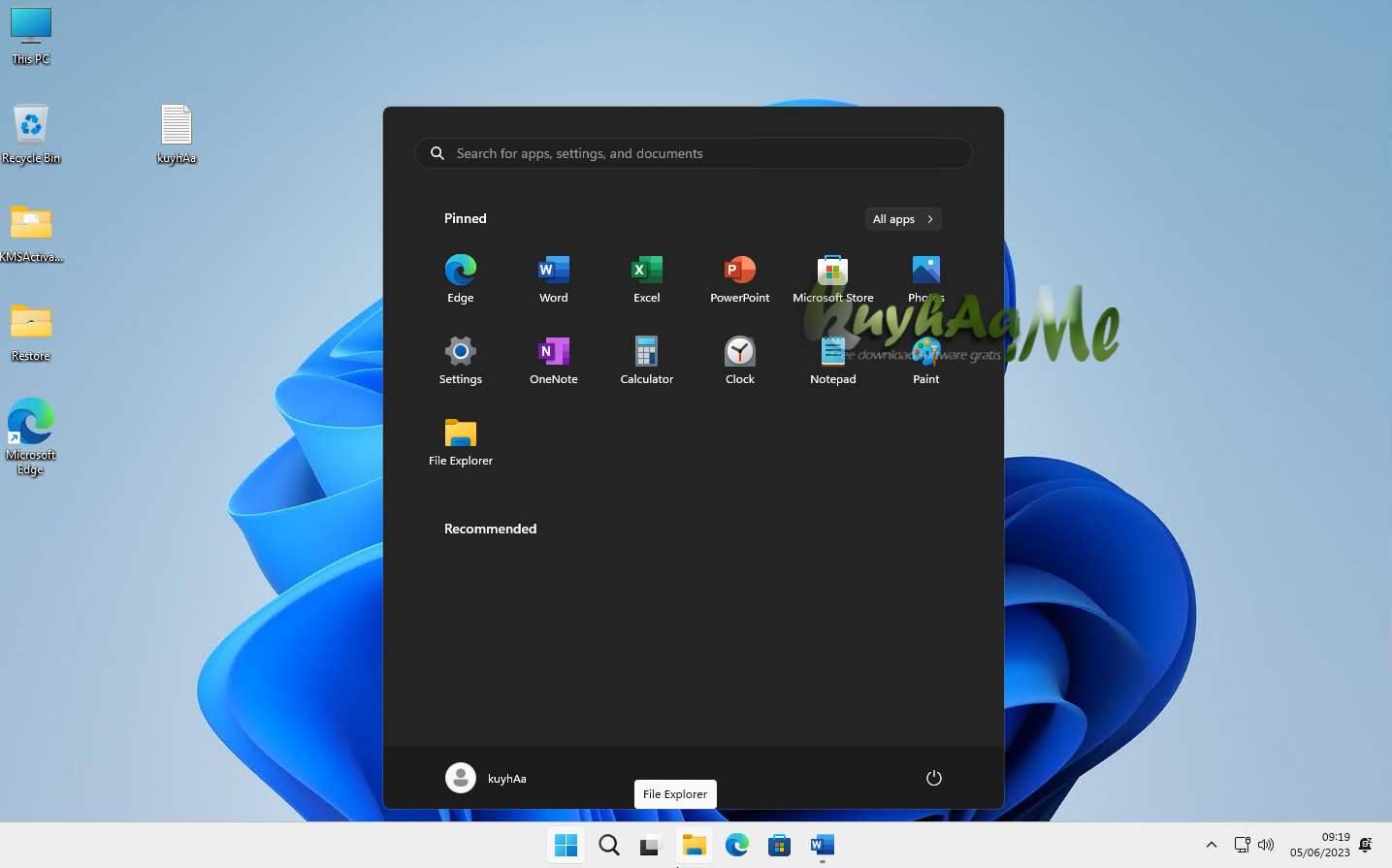The image size is (1392, 868).
Task: Open File Explorer in pinned apps
Action: pyautogui.click(x=461, y=441)
